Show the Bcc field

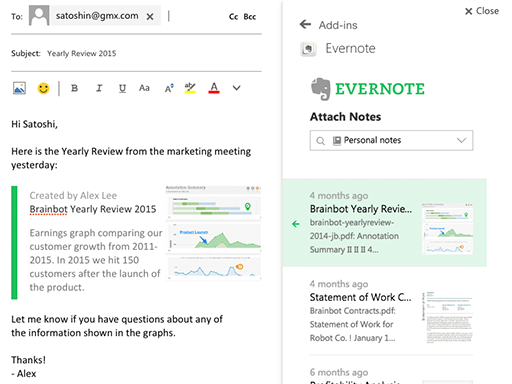(x=250, y=17)
